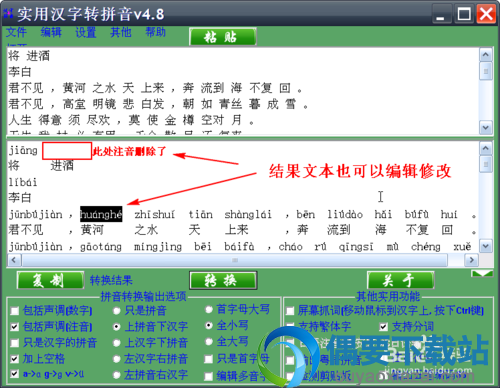Click the 关于 about button

pyautogui.click(x=401, y=280)
